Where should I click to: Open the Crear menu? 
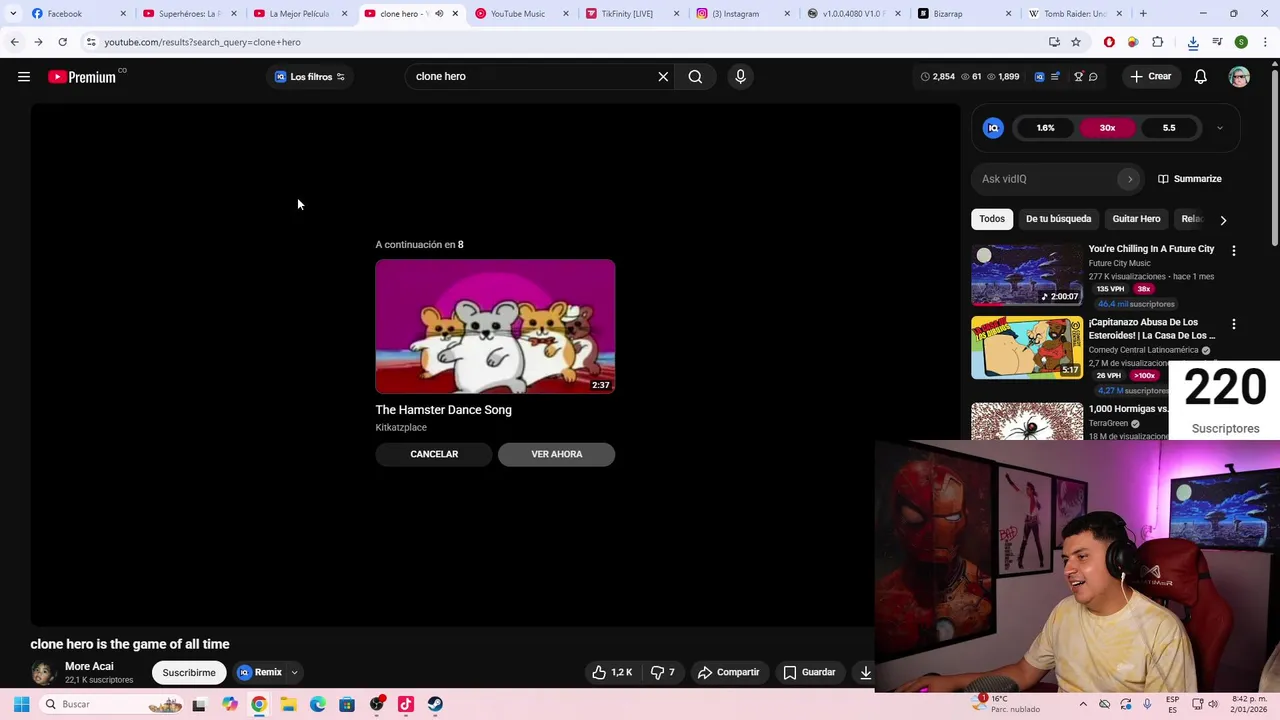pos(1150,77)
